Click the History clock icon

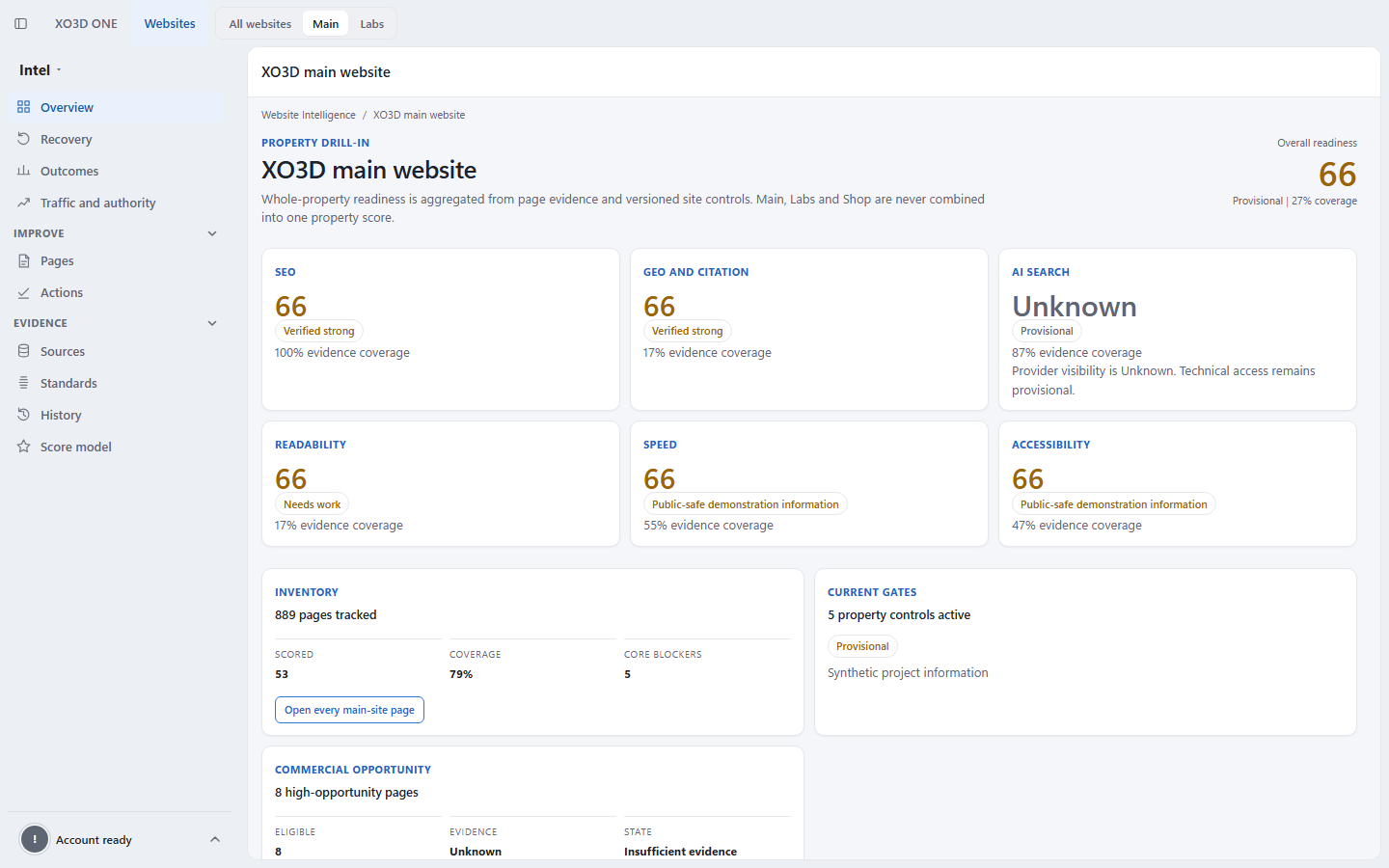[x=24, y=415]
